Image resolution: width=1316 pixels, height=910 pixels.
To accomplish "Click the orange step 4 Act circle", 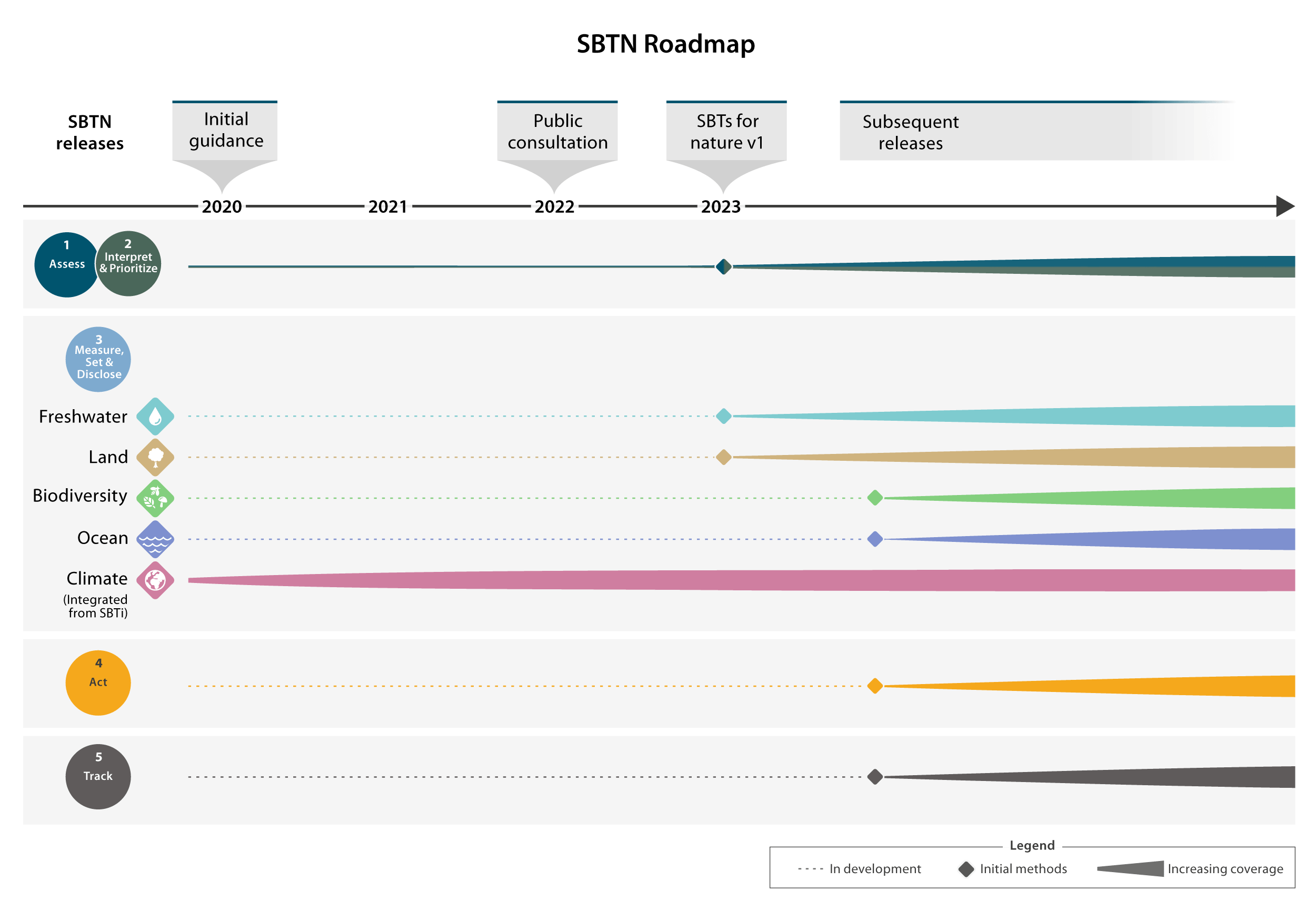I will (98, 682).
